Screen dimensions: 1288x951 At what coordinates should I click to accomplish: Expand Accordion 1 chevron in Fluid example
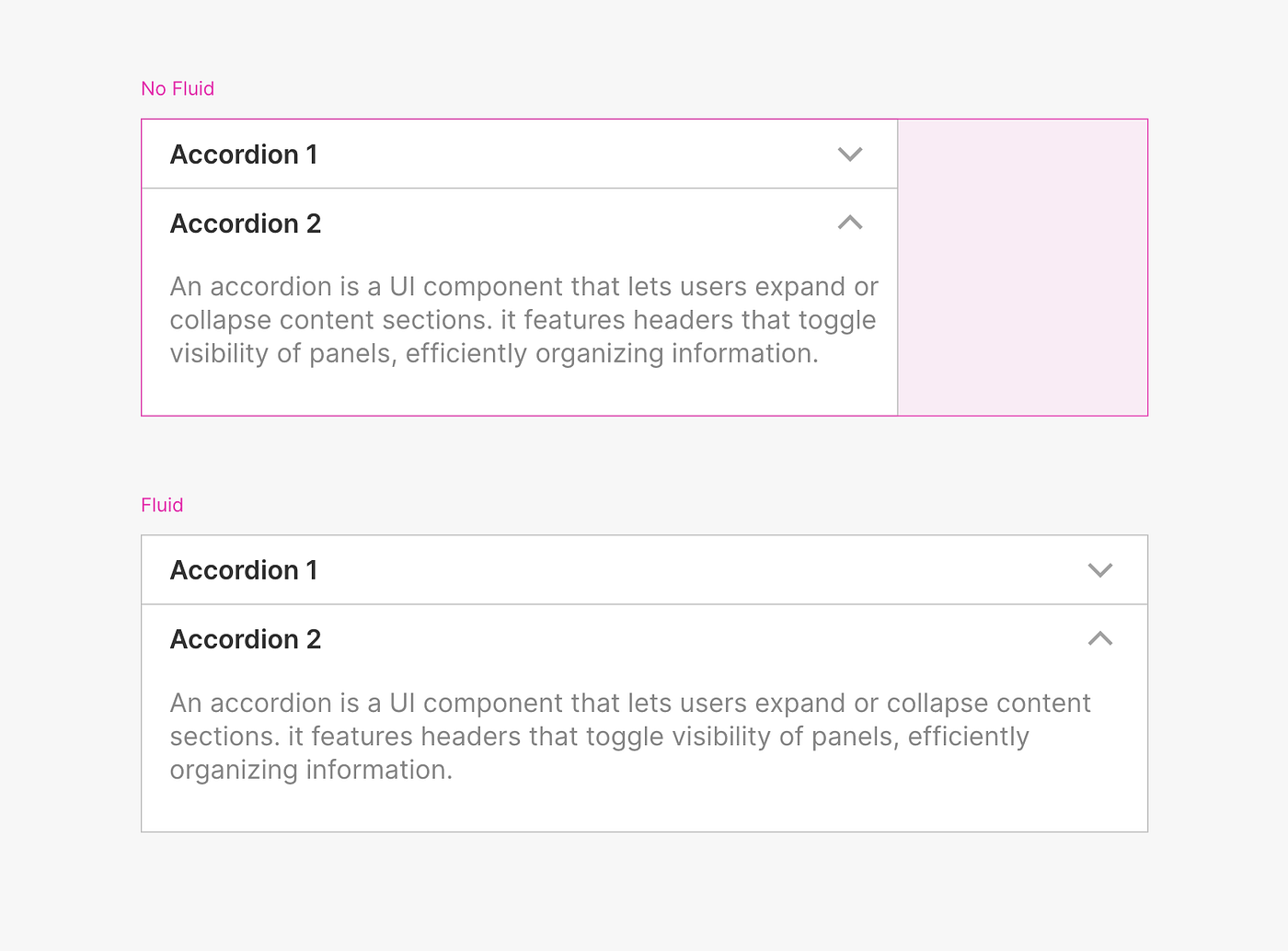coord(1100,570)
